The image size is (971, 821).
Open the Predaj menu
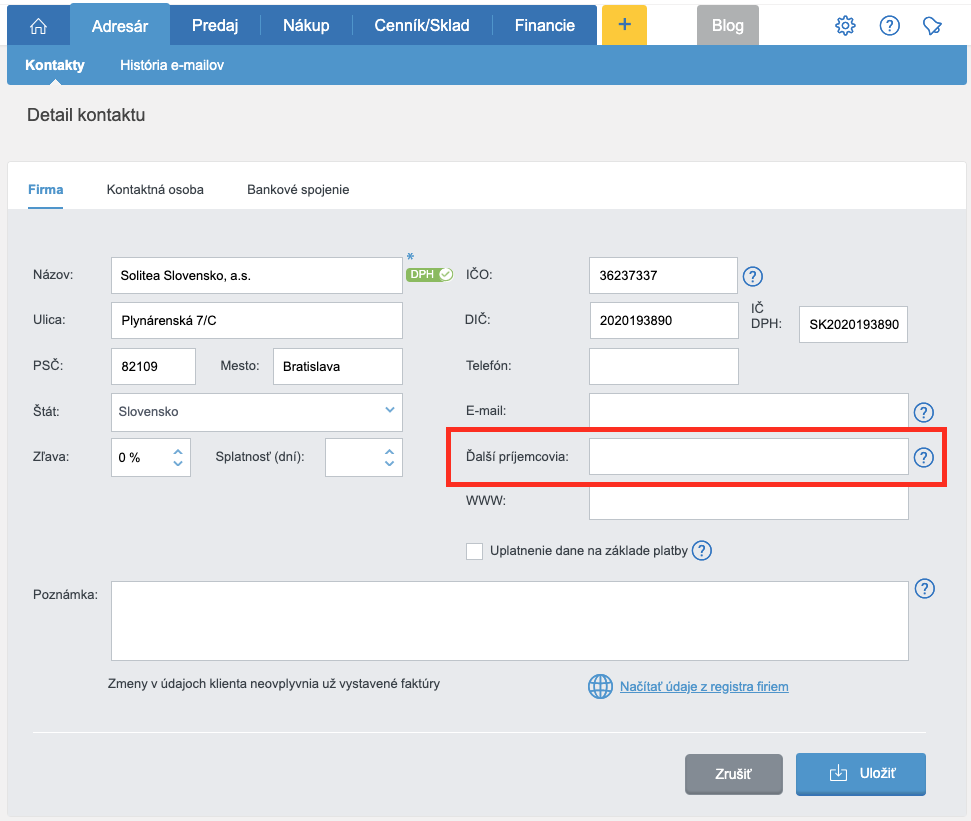[215, 26]
